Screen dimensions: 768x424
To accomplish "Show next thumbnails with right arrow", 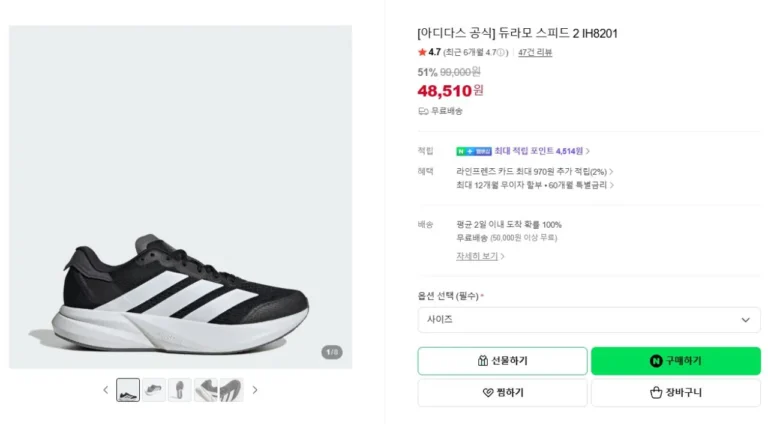I will coord(255,390).
